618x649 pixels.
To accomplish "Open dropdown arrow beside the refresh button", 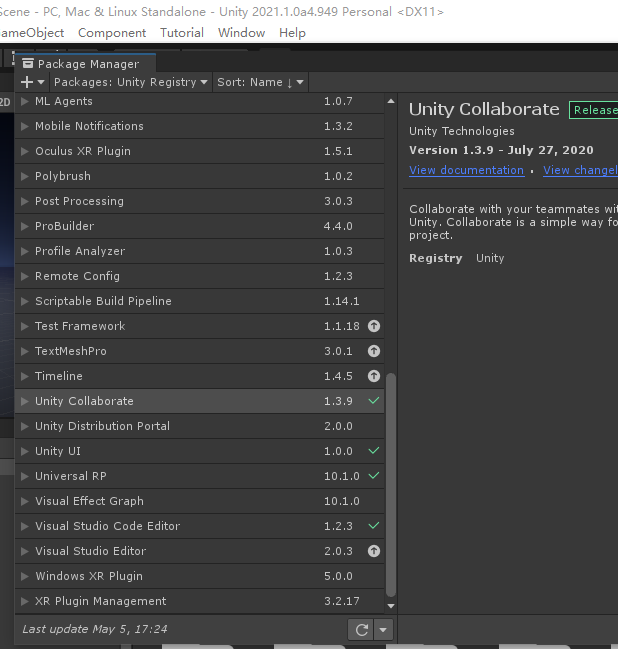I will pos(383,629).
